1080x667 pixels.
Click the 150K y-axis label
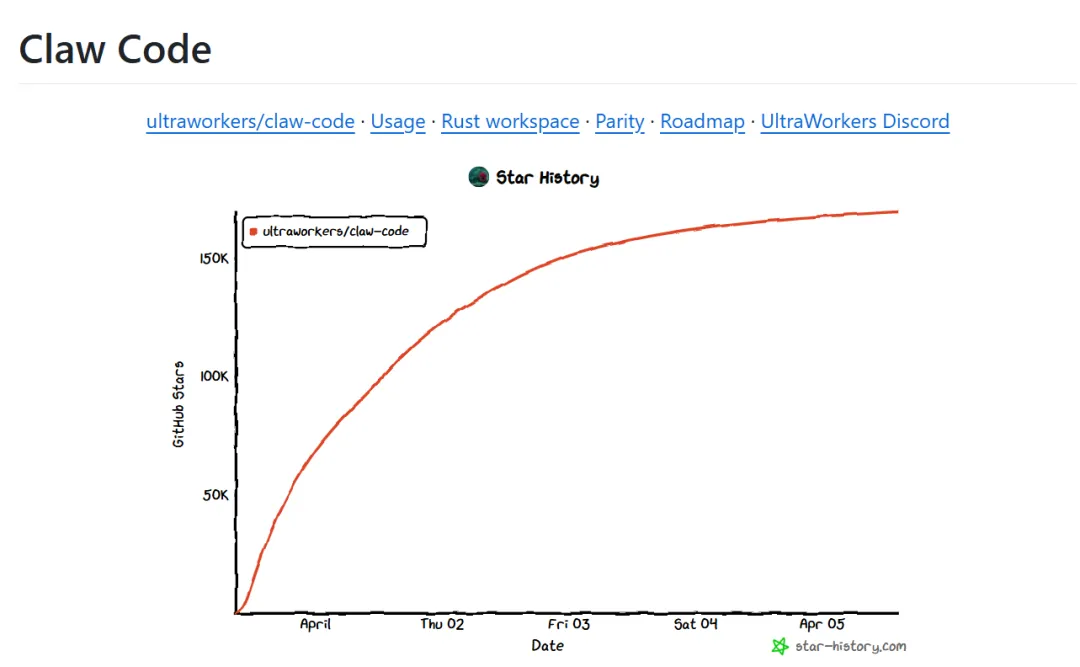tap(214, 258)
